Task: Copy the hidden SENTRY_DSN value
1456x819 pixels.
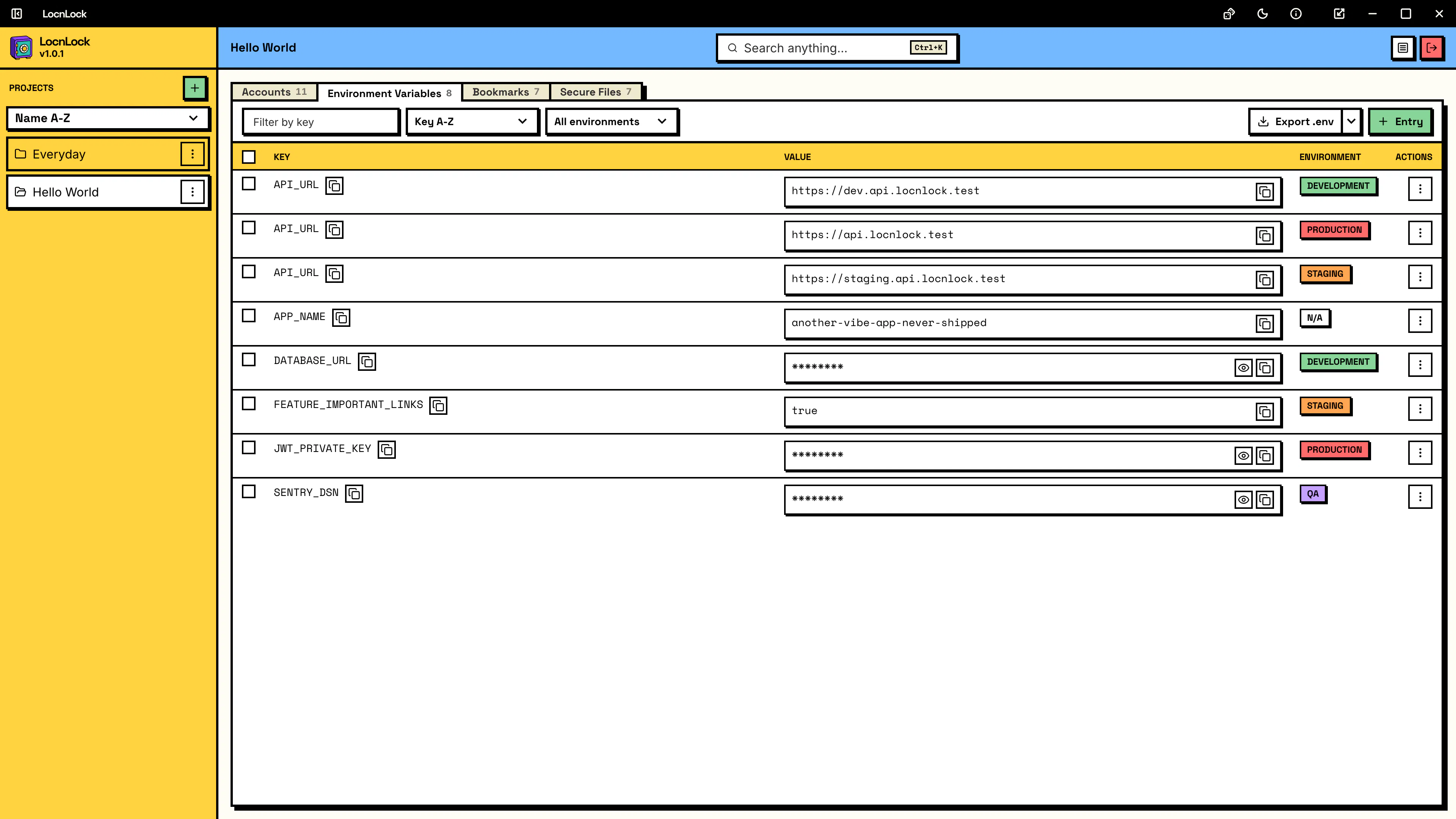Action: click(1265, 500)
